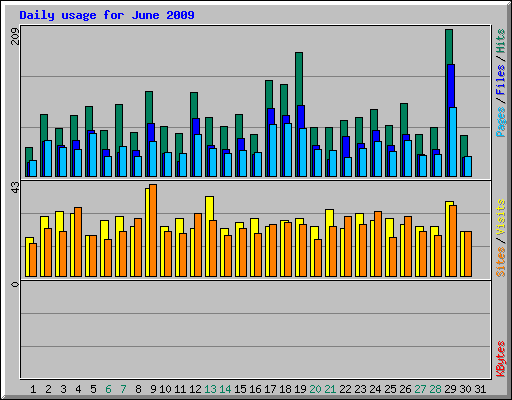Click the '43' y-axis label
The image size is (512, 400).
[x=15, y=188]
